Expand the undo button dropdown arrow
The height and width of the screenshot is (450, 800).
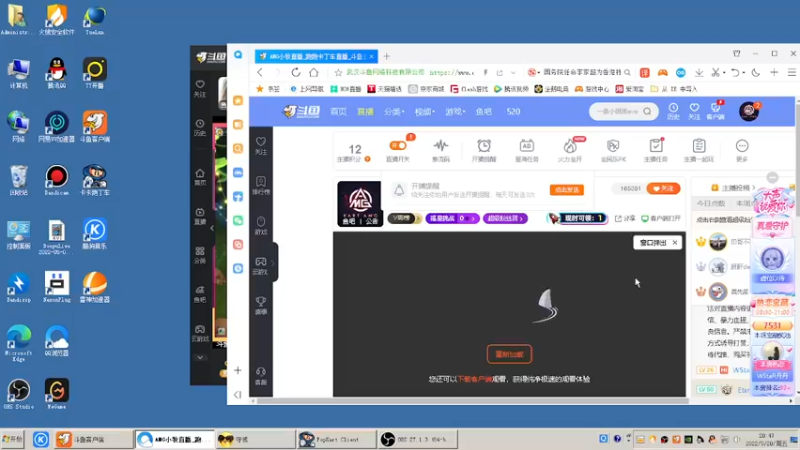[x=743, y=72]
